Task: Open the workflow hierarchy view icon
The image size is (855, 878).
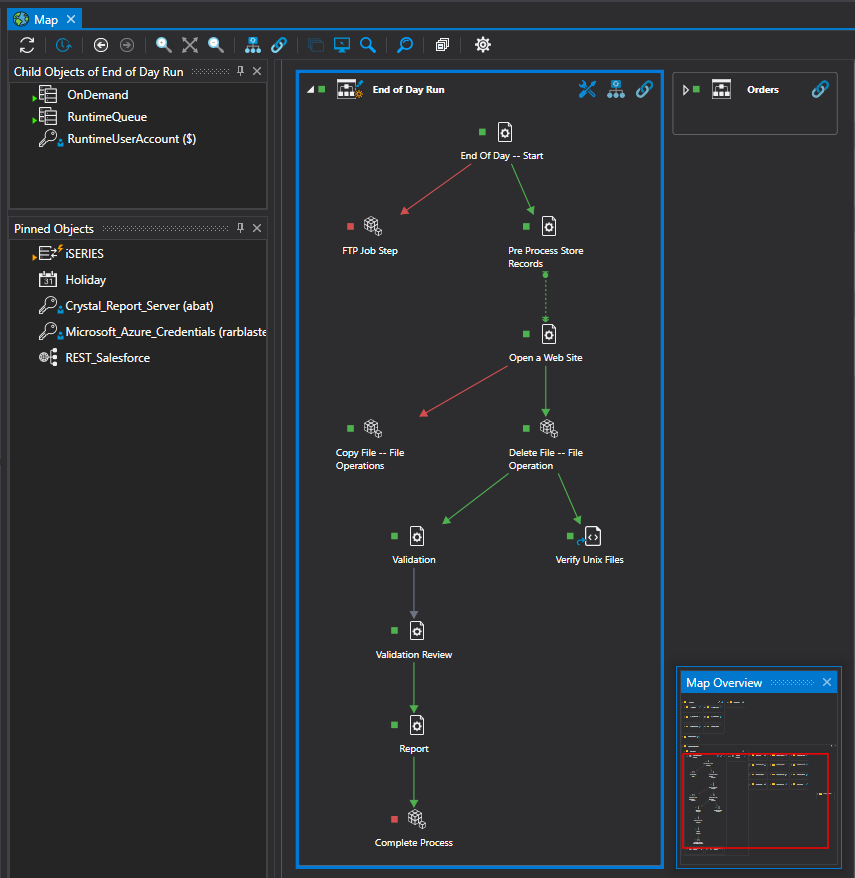Action: 252,45
